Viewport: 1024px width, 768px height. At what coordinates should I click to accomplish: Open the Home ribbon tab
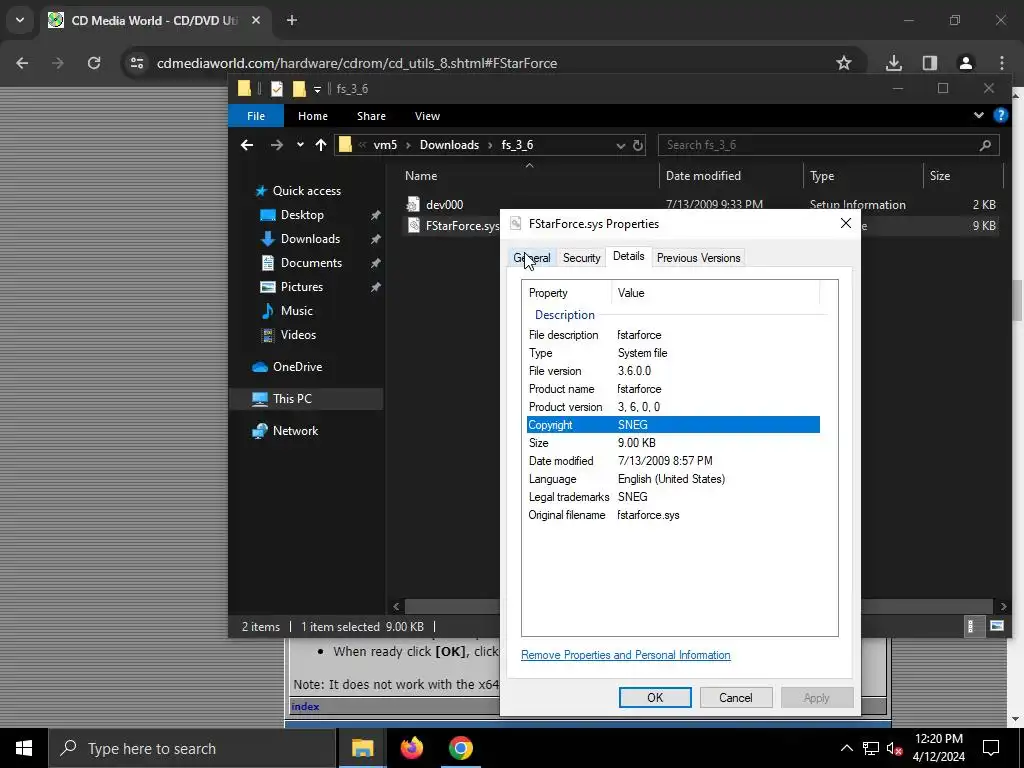point(313,116)
